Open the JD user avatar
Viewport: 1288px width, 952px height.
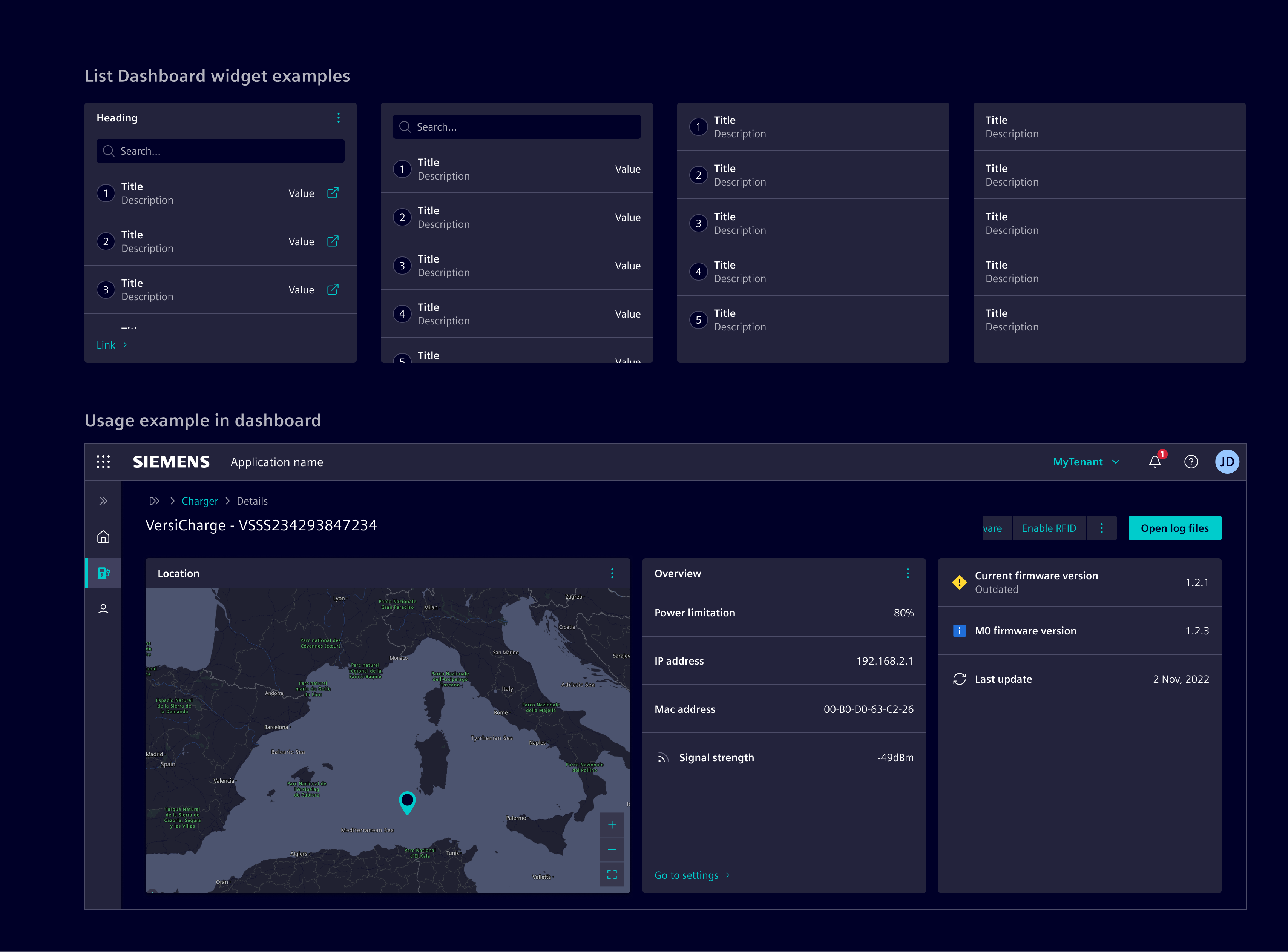(x=1227, y=462)
